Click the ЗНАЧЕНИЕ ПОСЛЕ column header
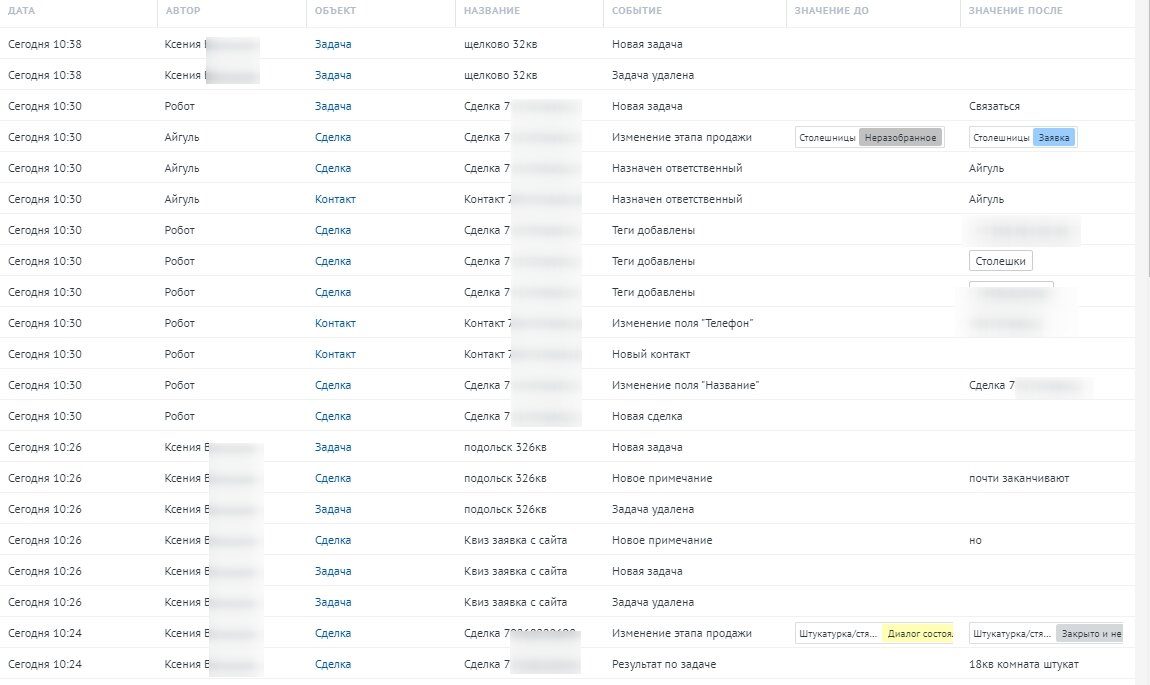 [1015, 11]
